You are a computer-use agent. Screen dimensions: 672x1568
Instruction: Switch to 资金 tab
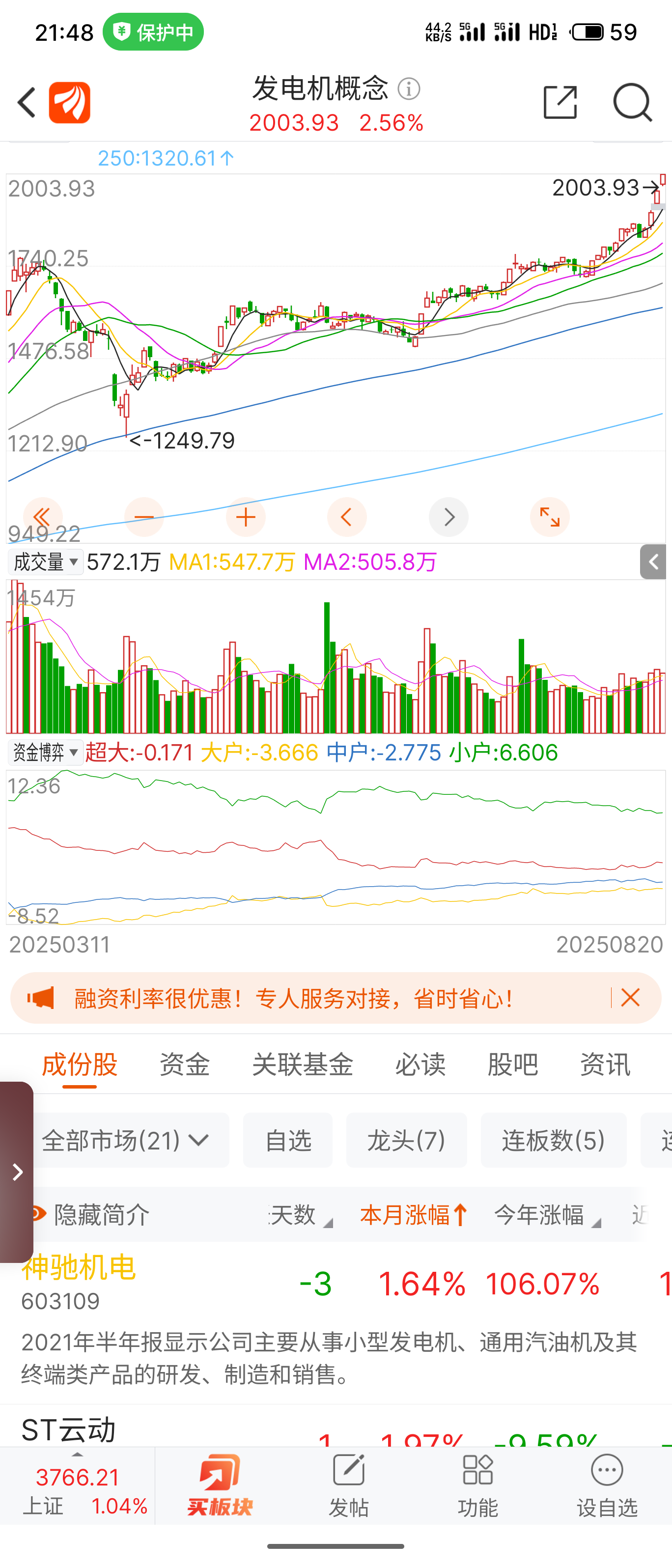tap(184, 1064)
